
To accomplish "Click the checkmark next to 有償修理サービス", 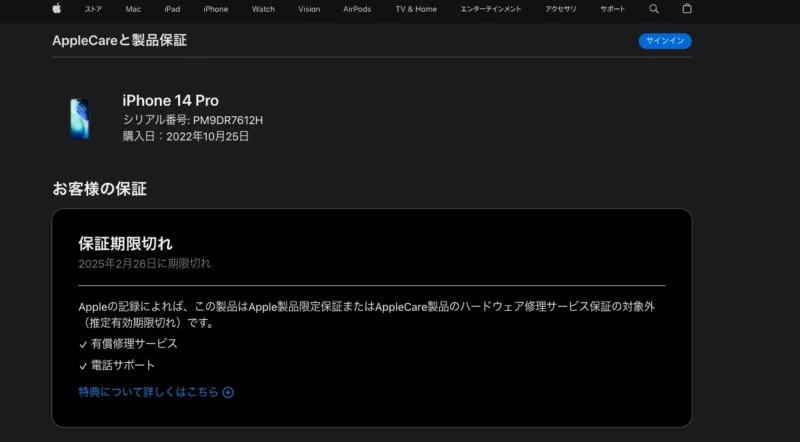I will point(83,345).
